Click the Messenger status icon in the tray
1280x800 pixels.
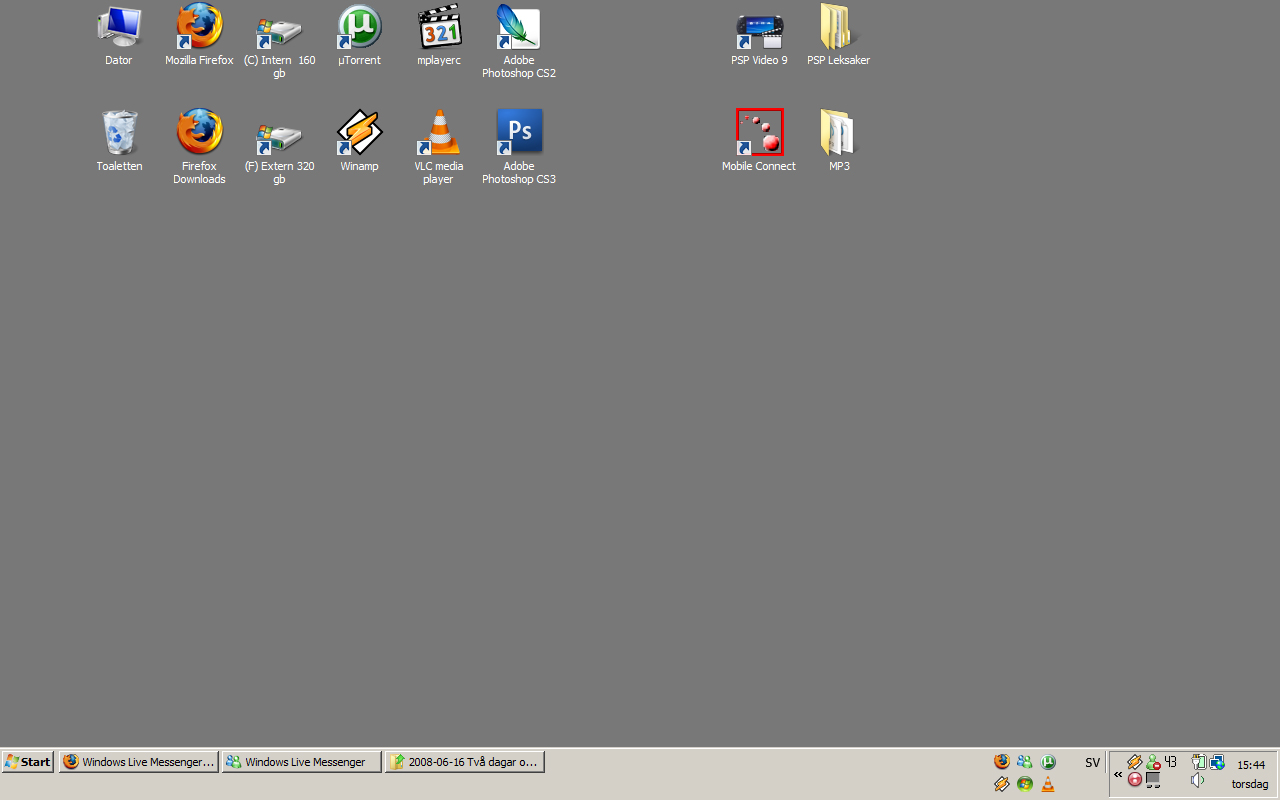pos(1153,762)
